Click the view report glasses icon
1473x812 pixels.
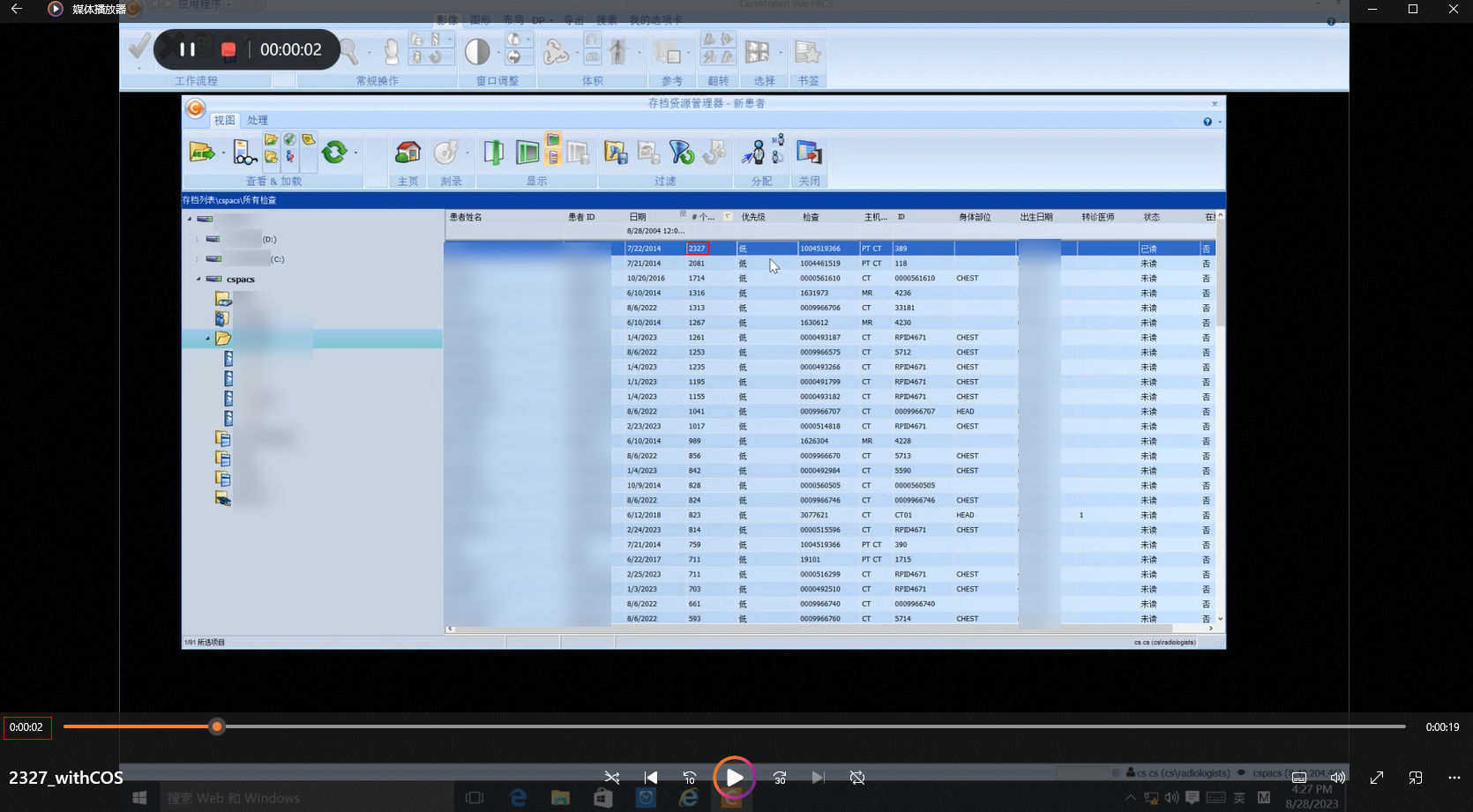pyautogui.click(x=244, y=153)
